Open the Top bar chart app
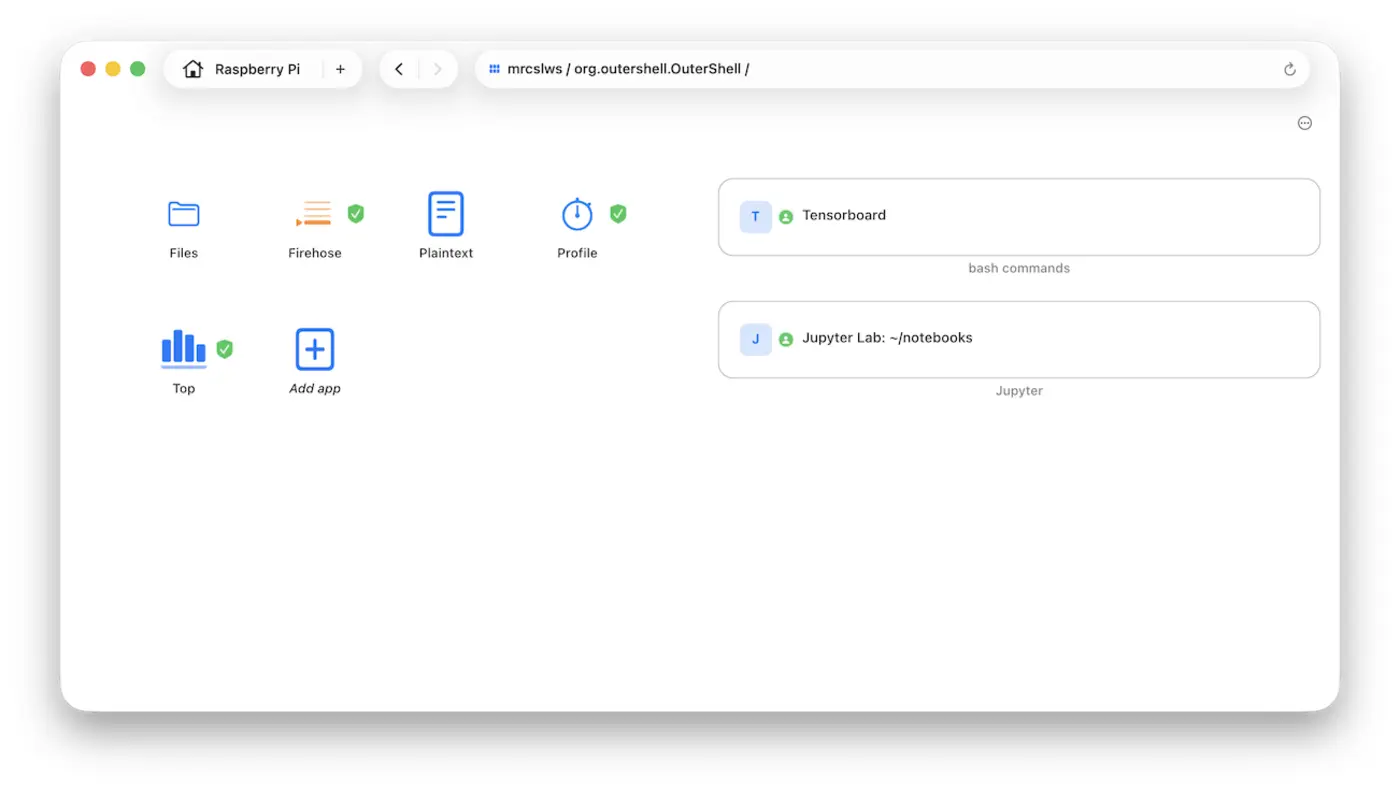1400x791 pixels. tap(184, 348)
